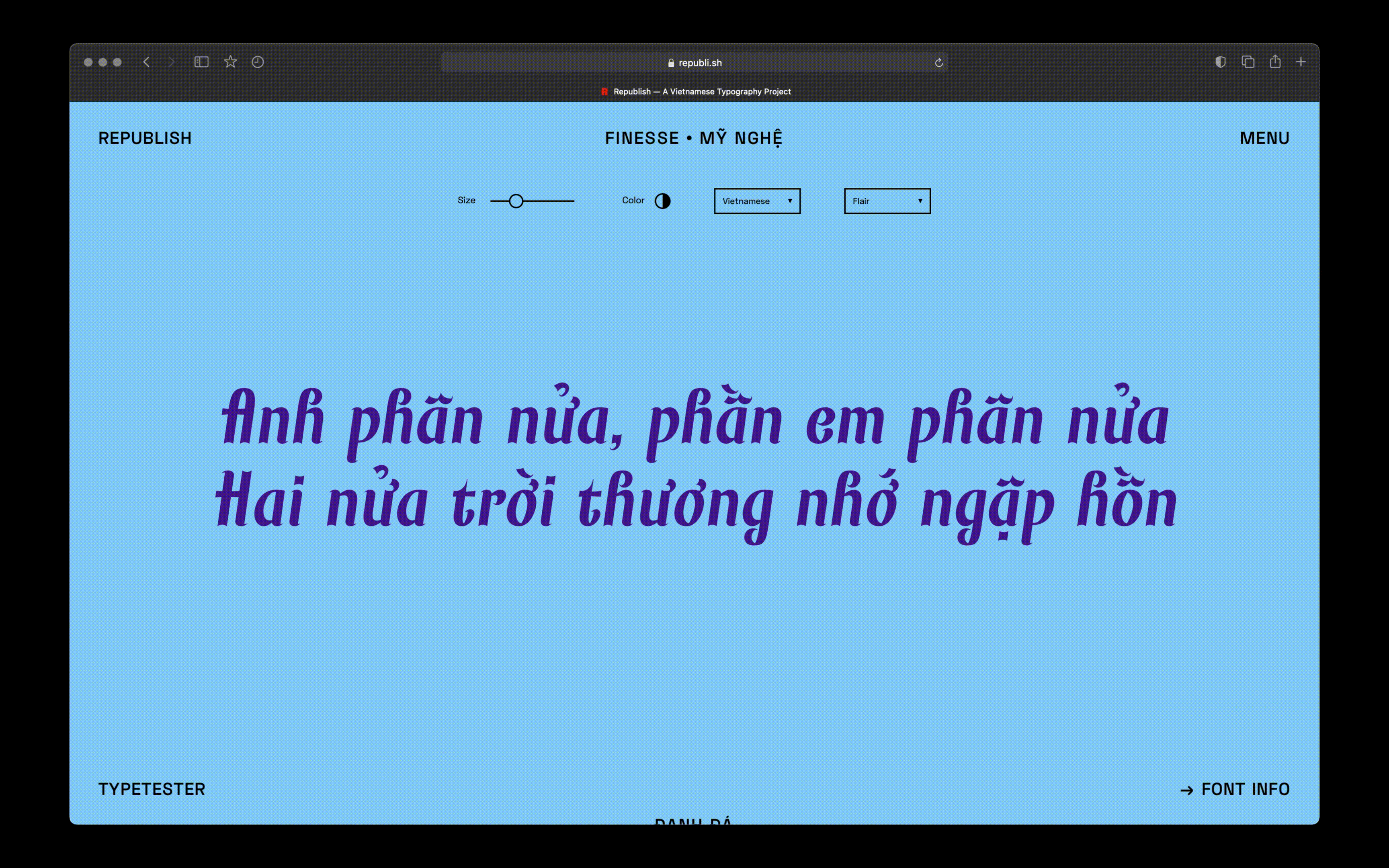The height and width of the screenshot is (868, 1389).
Task: Click the republi.sh address bar
Action: tap(694, 63)
